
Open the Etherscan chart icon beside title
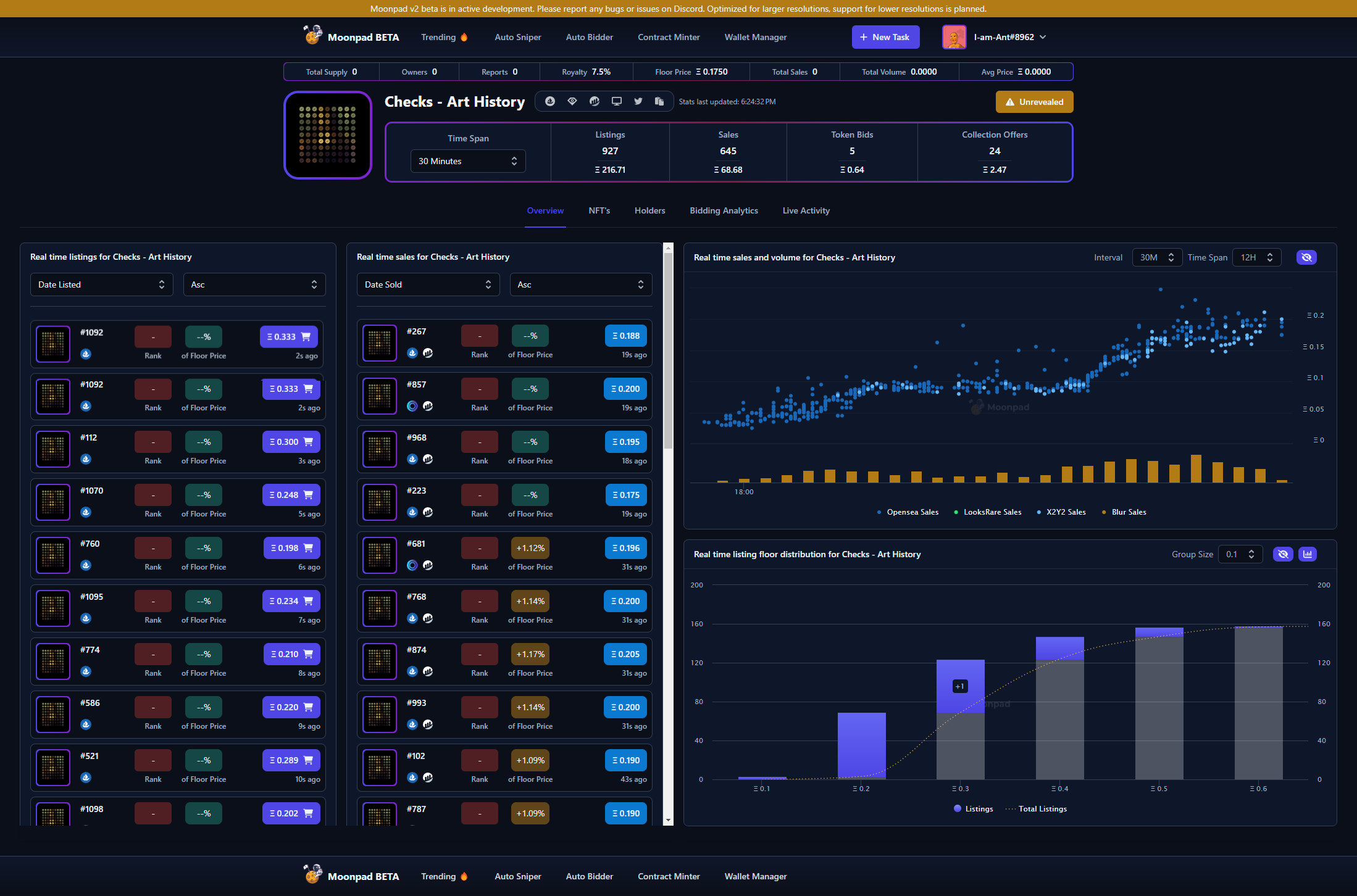(595, 101)
